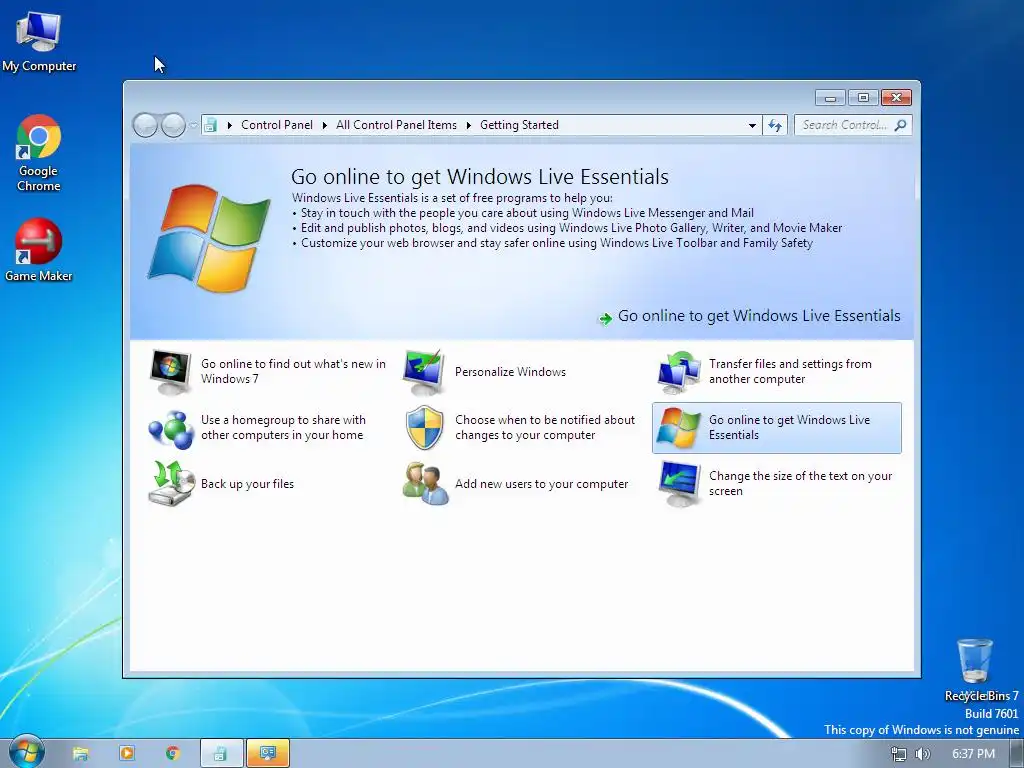Expand the arrow after Control Panel breadcrumb
Viewport: 1024px width, 768px height.
coord(325,125)
